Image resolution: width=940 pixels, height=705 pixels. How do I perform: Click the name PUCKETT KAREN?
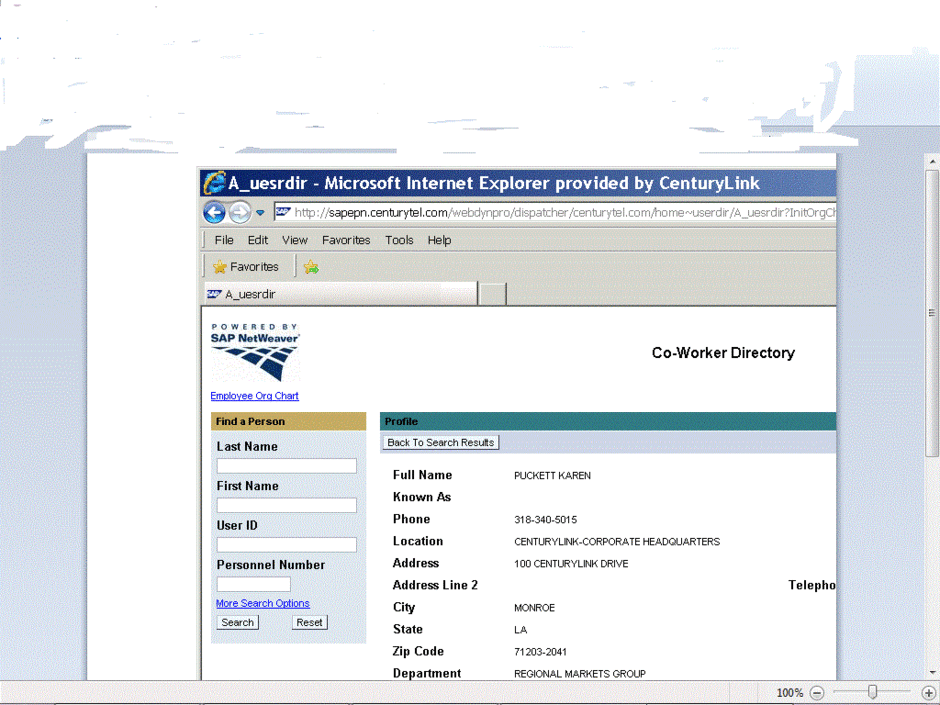[x=552, y=475]
